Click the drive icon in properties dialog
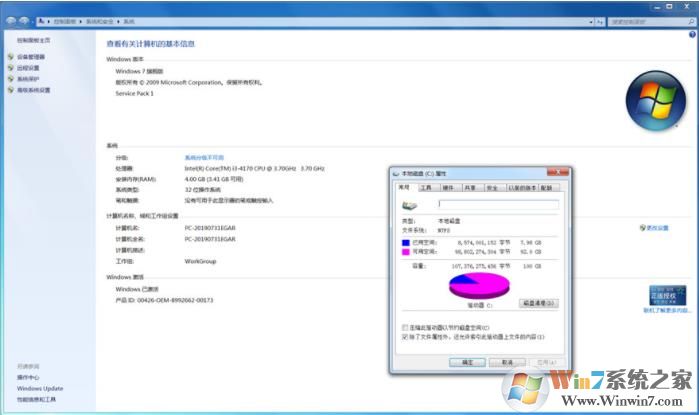Image resolution: width=699 pixels, height=415 pixels. 409,205
